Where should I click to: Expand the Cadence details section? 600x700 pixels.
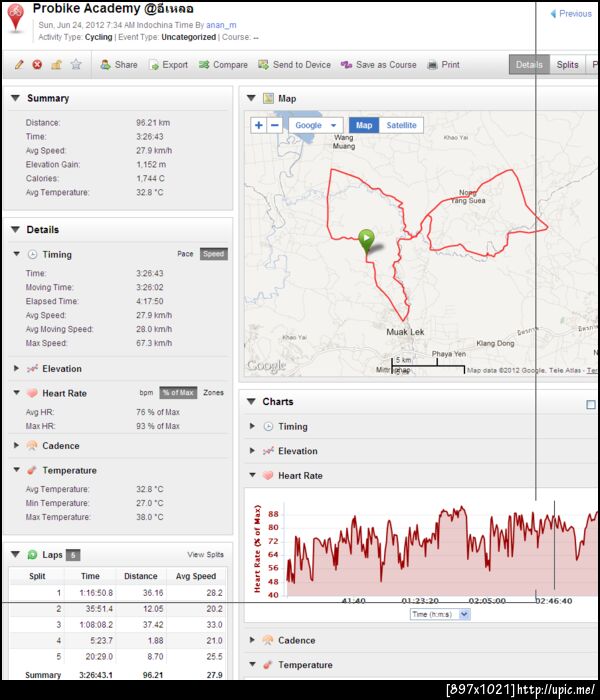[17, 445]
